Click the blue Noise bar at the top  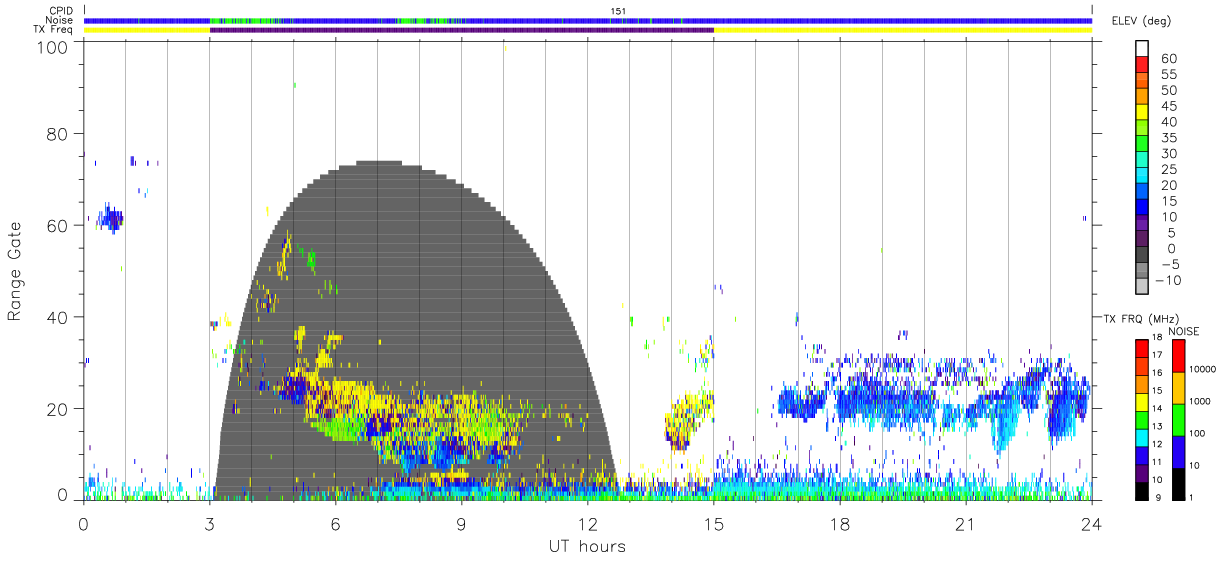coord(588,20)
